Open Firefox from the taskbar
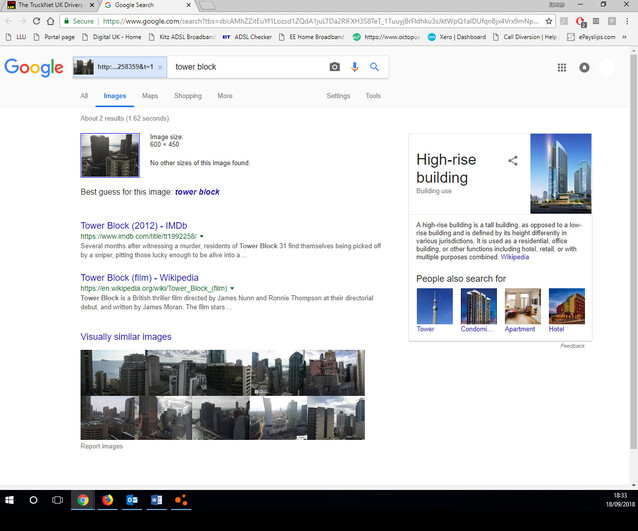The image size is (638, 531). coord(107,500)
